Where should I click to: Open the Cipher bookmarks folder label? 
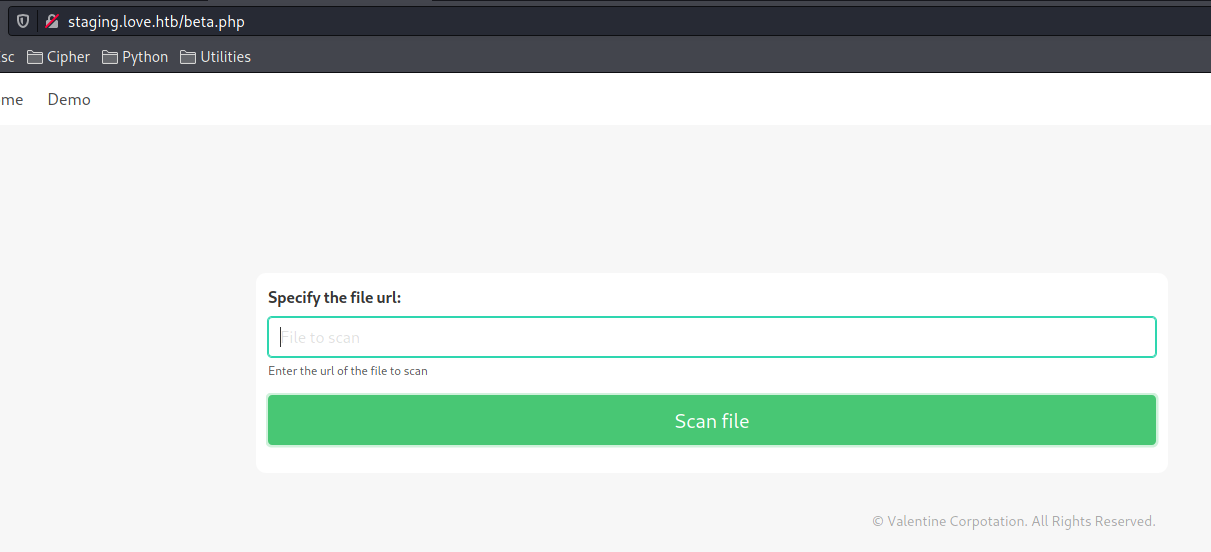68,57
